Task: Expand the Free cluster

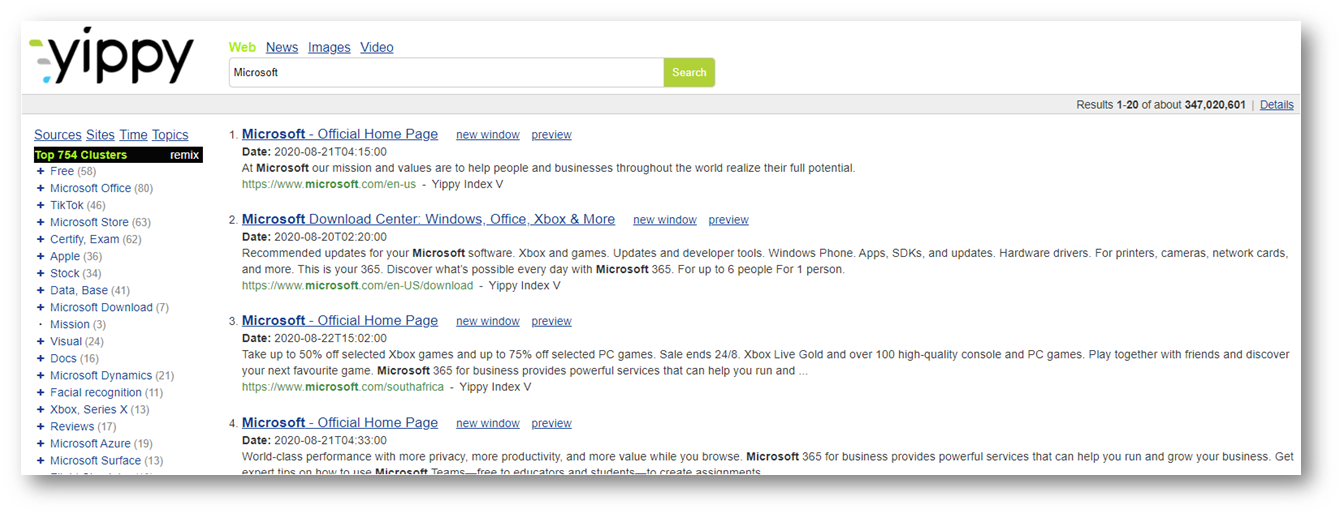Action: pyautogui.click(x=41, y=171)
